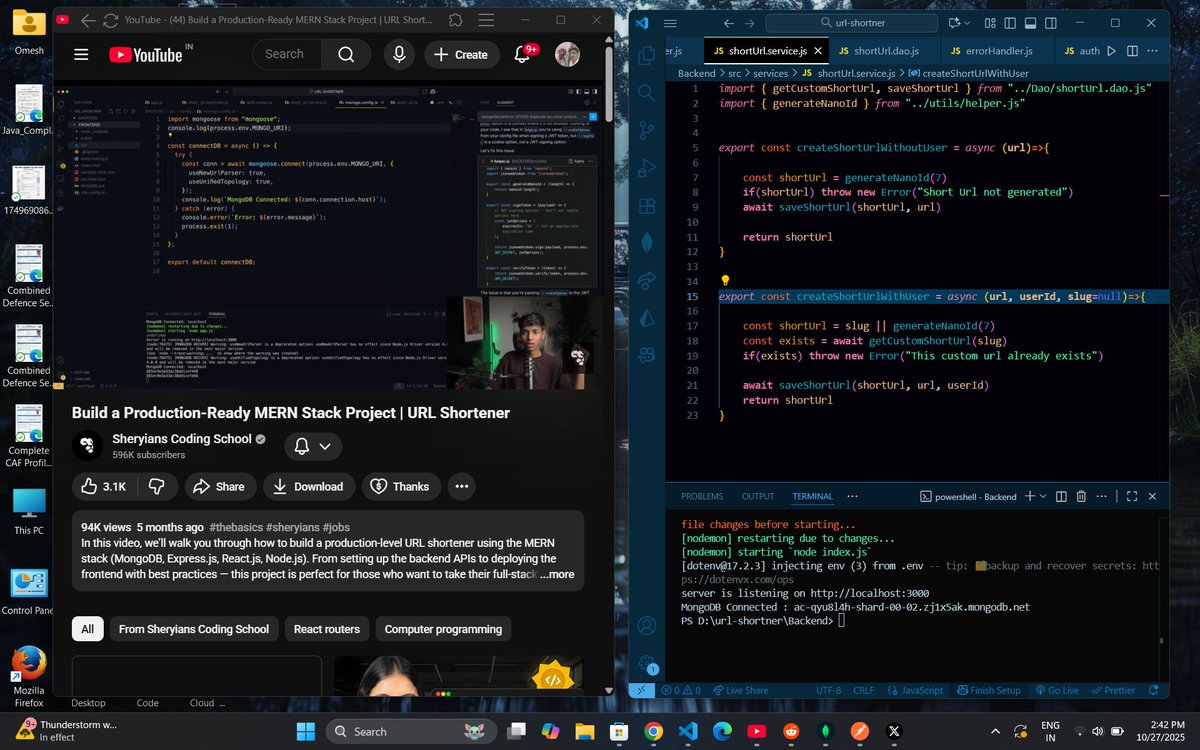The height and width of the screenshot is (750, 1200).
Task: Open the YouTube guide hamburger menu
Action: 81,55
